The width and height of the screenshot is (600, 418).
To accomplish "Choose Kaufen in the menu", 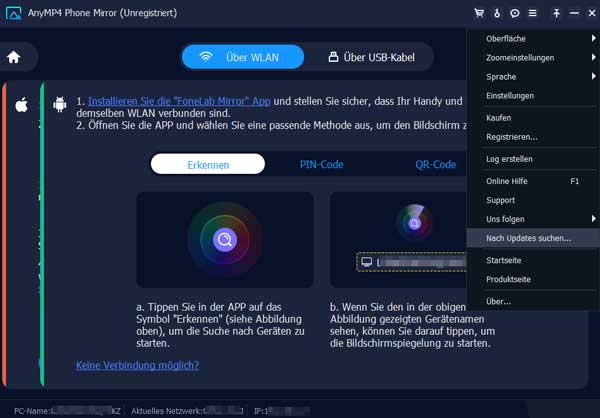I will click(x=533, y=118).
